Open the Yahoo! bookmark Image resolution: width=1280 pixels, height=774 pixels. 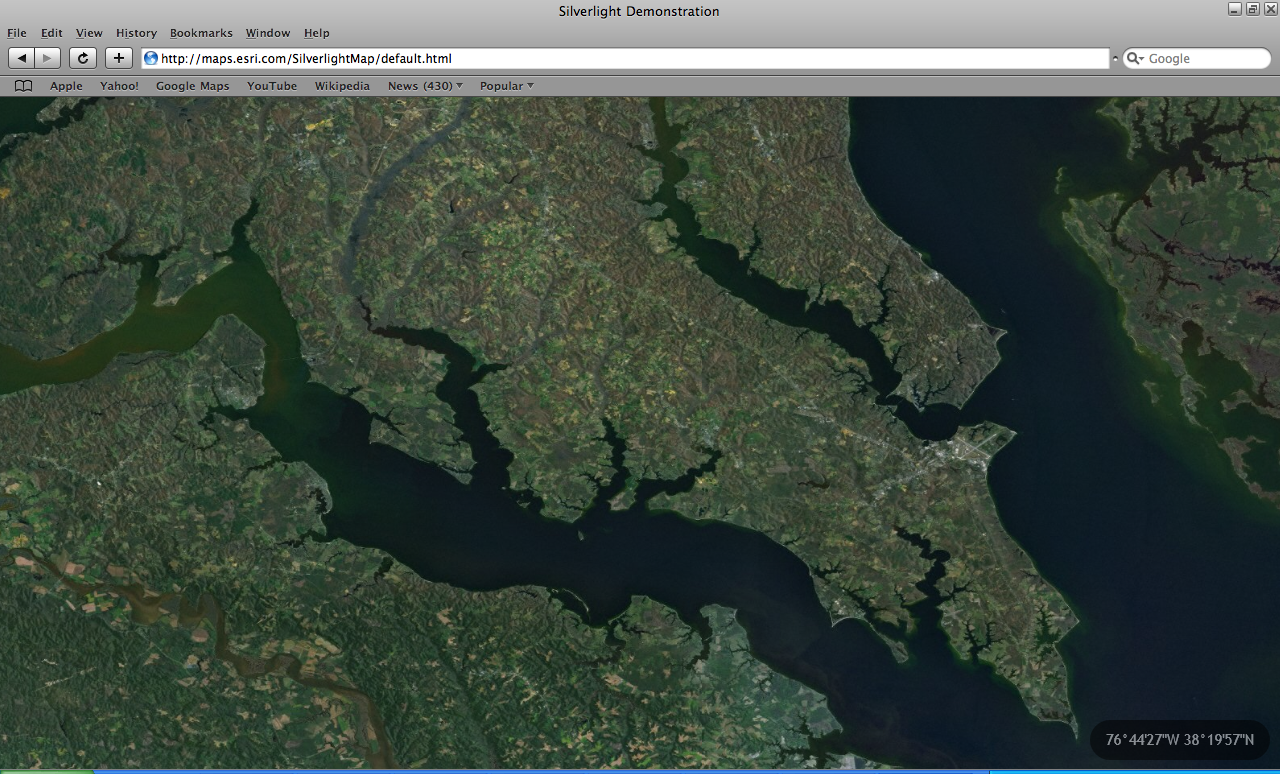[120, 86]
